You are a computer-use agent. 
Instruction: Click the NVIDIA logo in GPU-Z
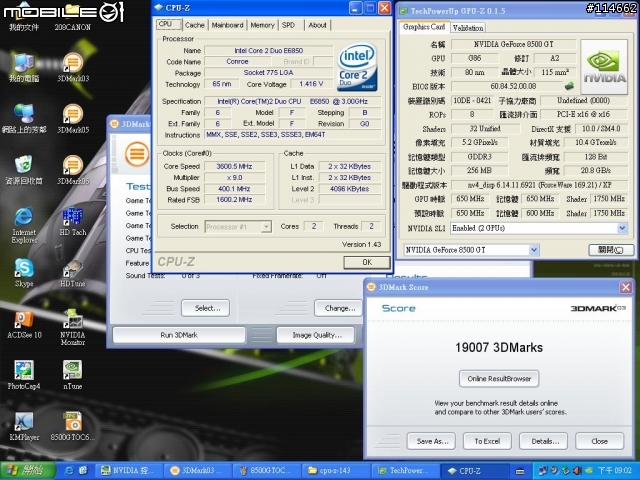[x=604, y=67]
